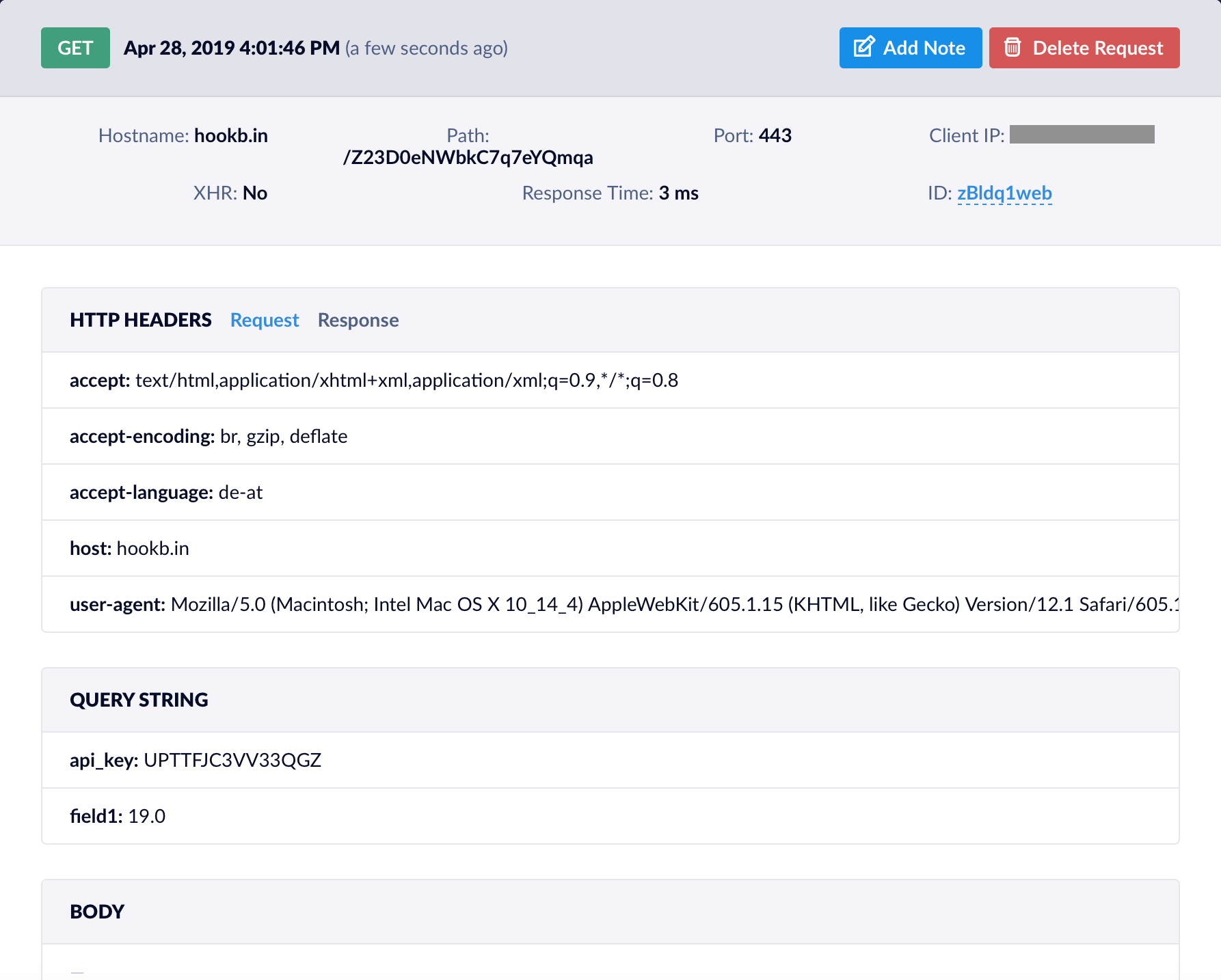Click the Delete Request button
Viewport: 1221px width, 980px height.
click(1084, 48)
